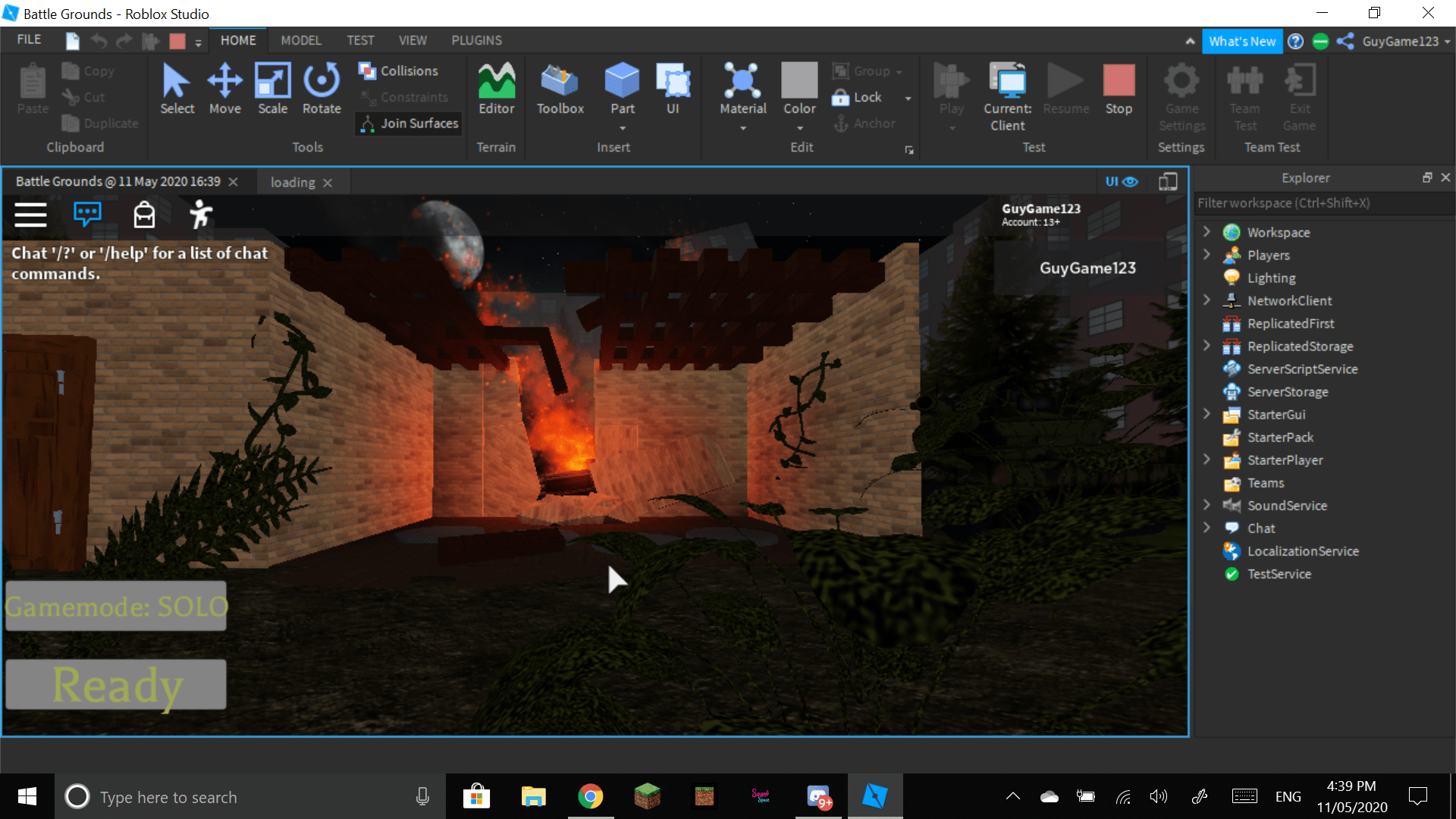Click the Color swatch in Edit group

point(799,80)
